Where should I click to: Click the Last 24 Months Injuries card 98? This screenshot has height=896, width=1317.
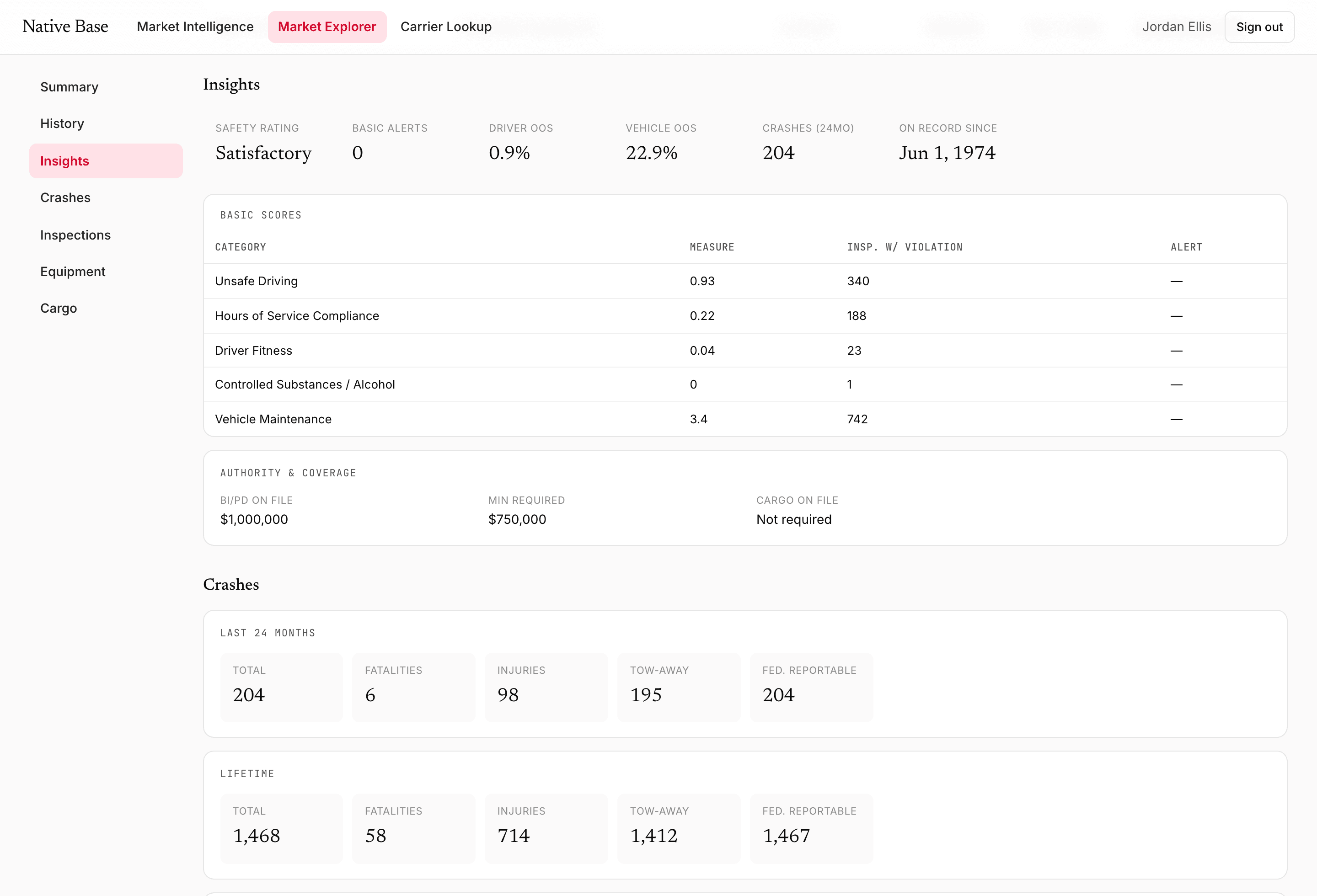[546, 687]
